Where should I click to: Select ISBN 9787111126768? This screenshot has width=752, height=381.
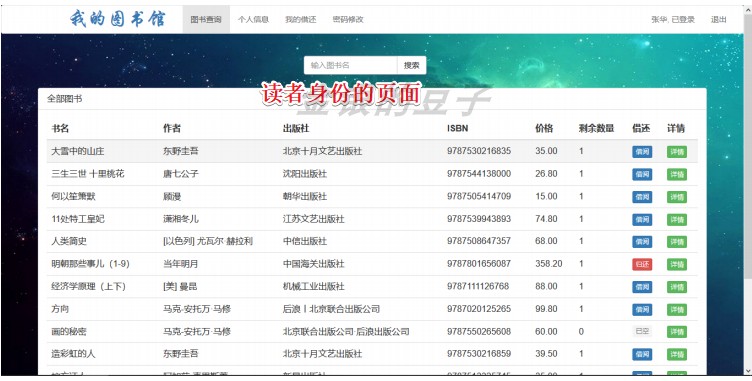tap(478, 286)
